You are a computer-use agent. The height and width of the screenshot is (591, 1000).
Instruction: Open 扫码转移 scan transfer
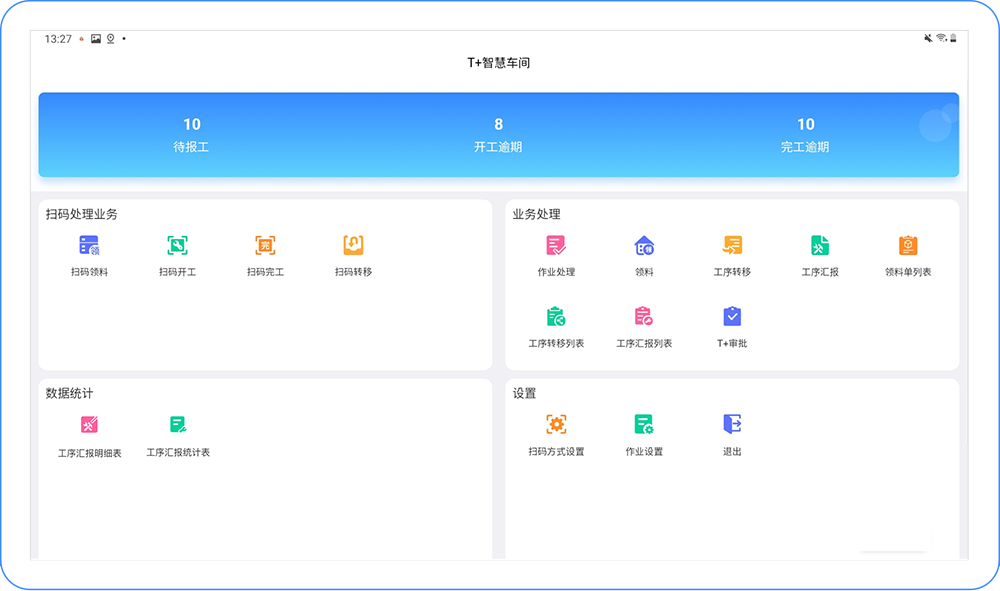point(353,246)
